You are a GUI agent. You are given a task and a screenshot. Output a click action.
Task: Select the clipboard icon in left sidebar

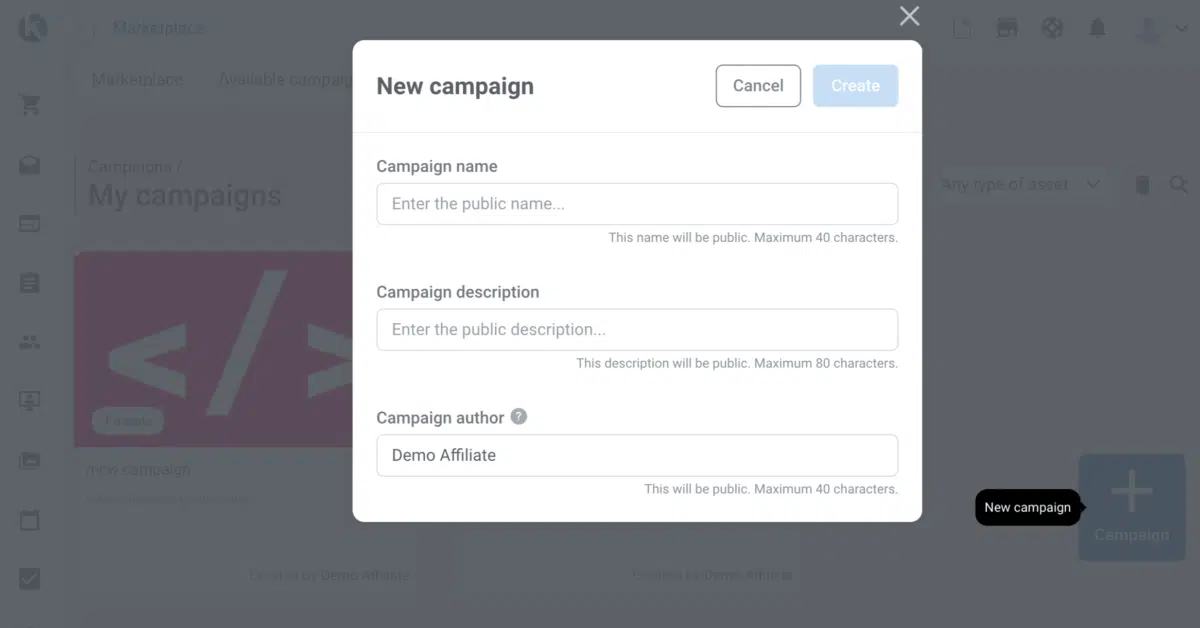(x=30, y=283)
